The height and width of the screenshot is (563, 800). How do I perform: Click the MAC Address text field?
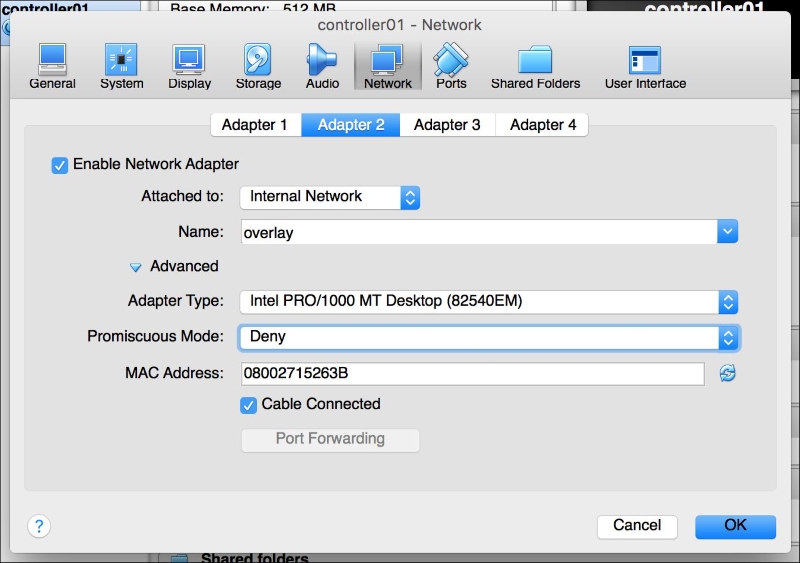(472, 374)
